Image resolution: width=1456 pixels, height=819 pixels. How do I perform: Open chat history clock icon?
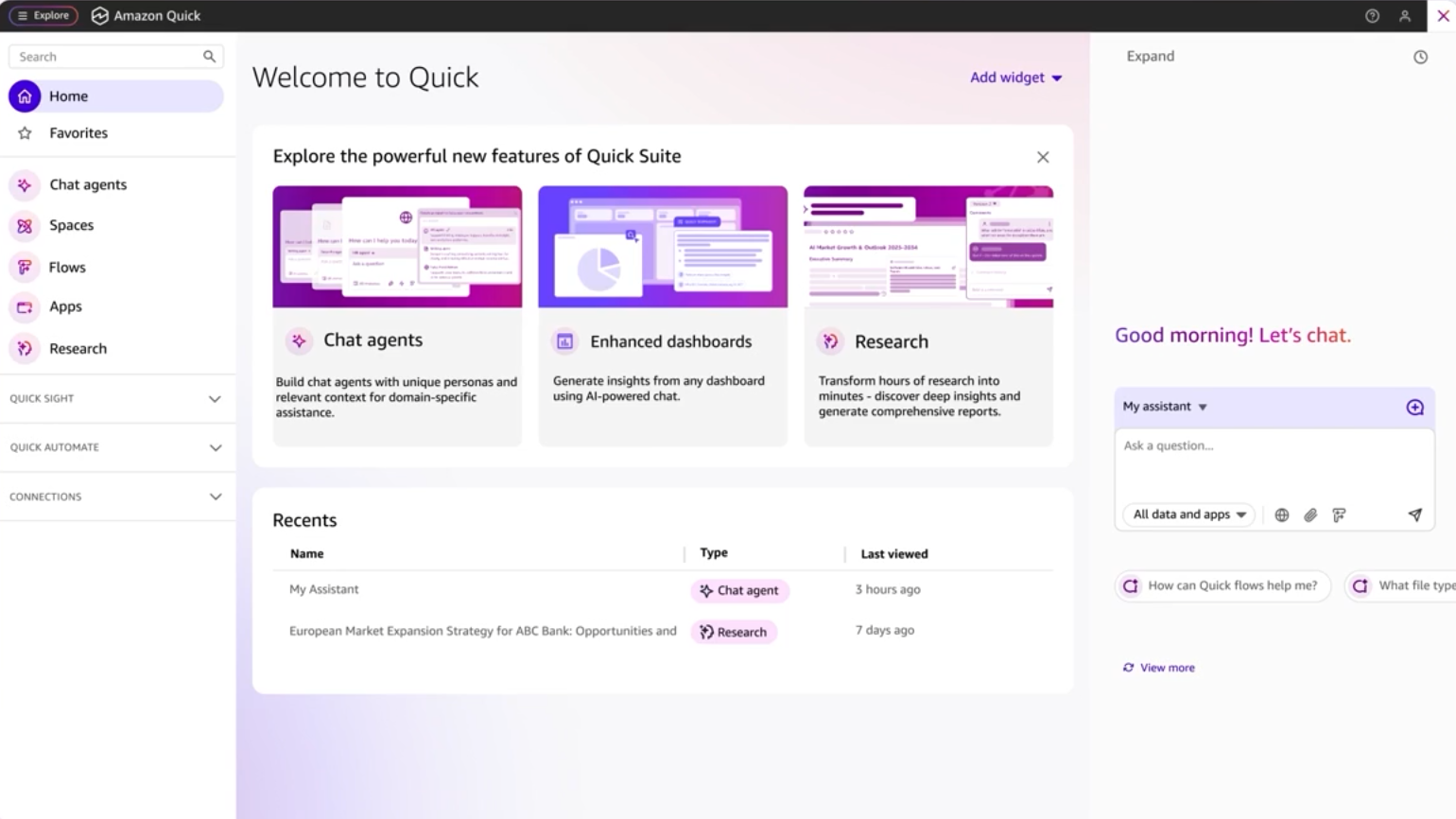[x=1420, y=57]
